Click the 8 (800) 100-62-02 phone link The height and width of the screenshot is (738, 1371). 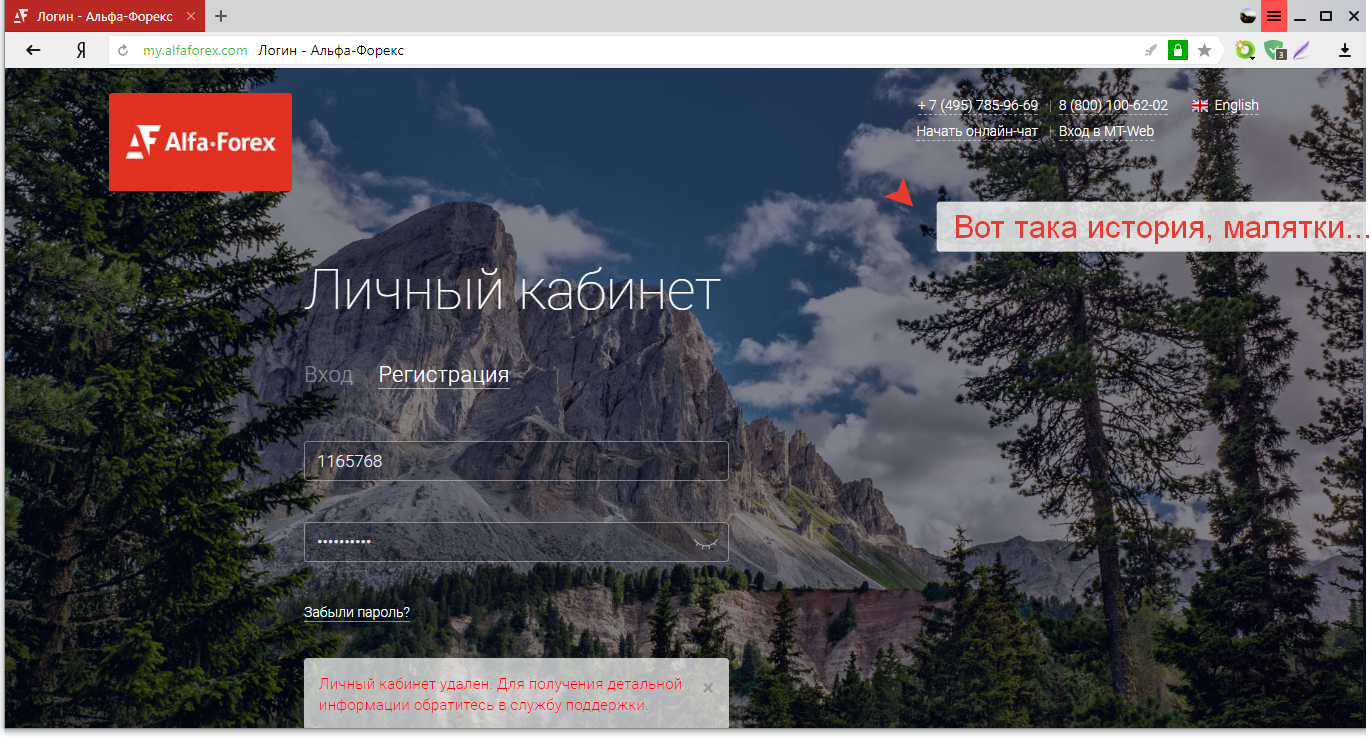1113,105
